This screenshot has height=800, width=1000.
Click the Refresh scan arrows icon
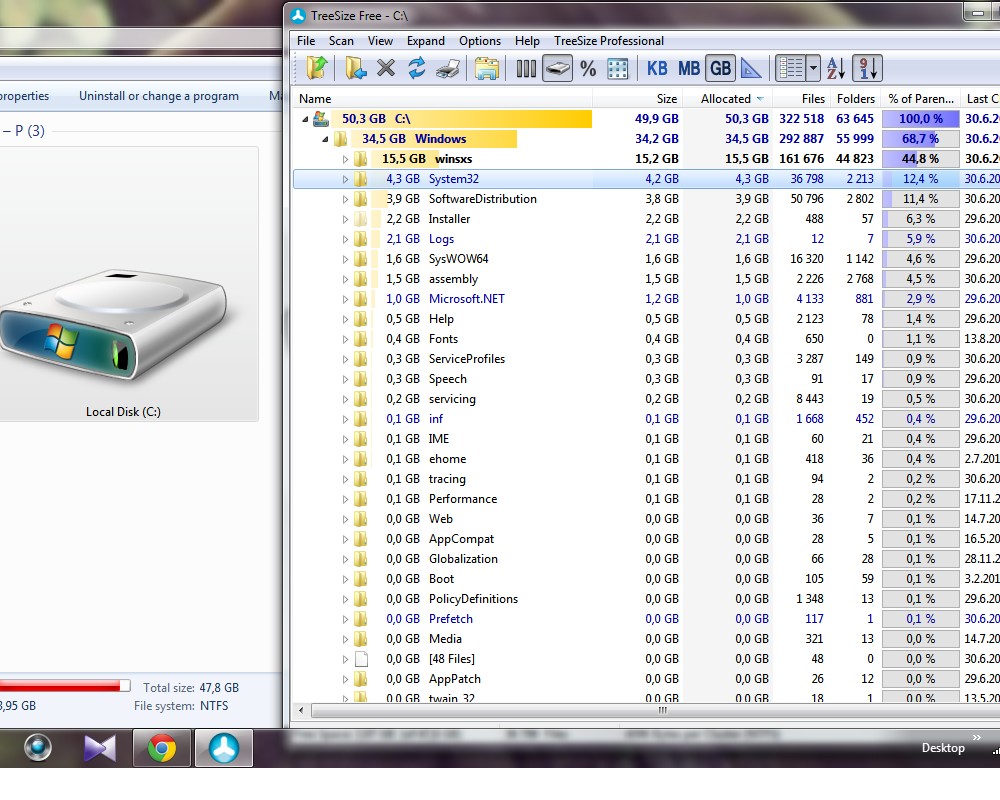(416, 68)
